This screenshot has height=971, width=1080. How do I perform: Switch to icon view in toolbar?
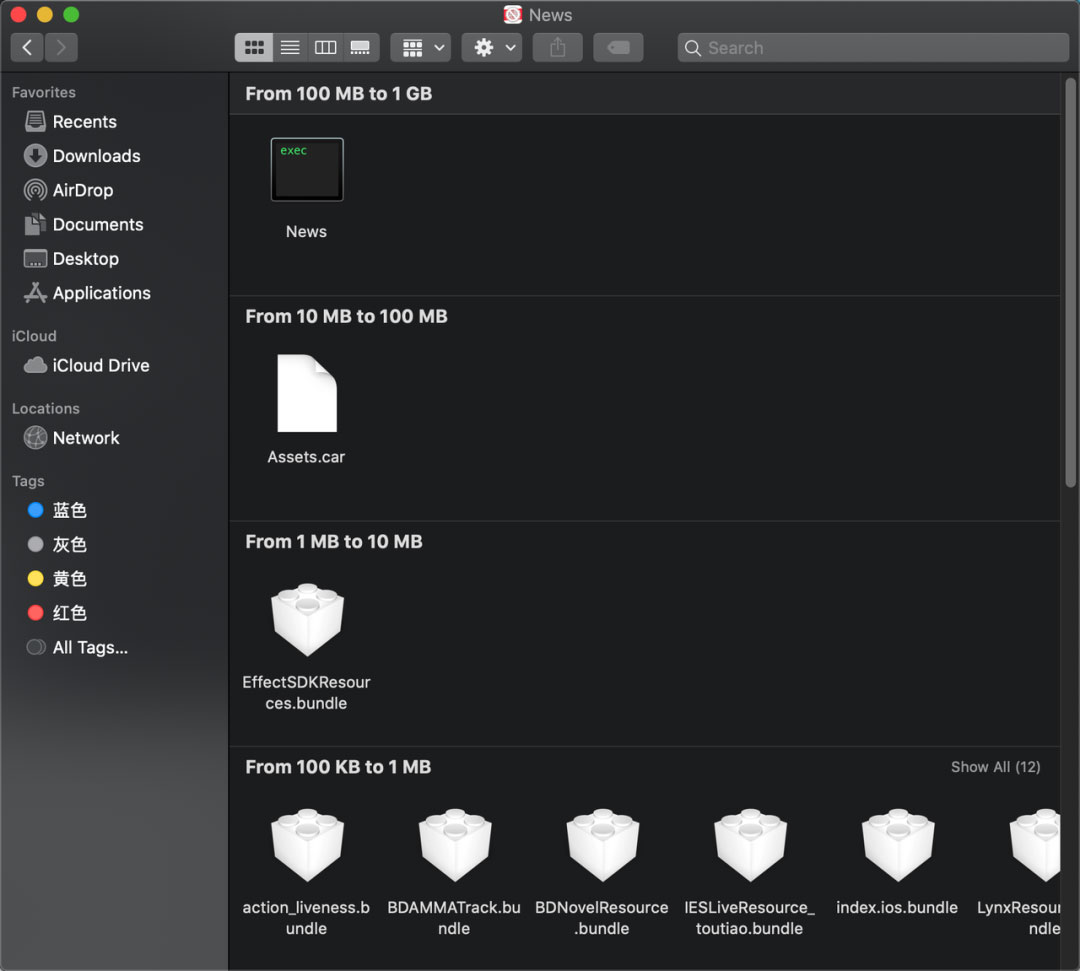coord(254,47)
